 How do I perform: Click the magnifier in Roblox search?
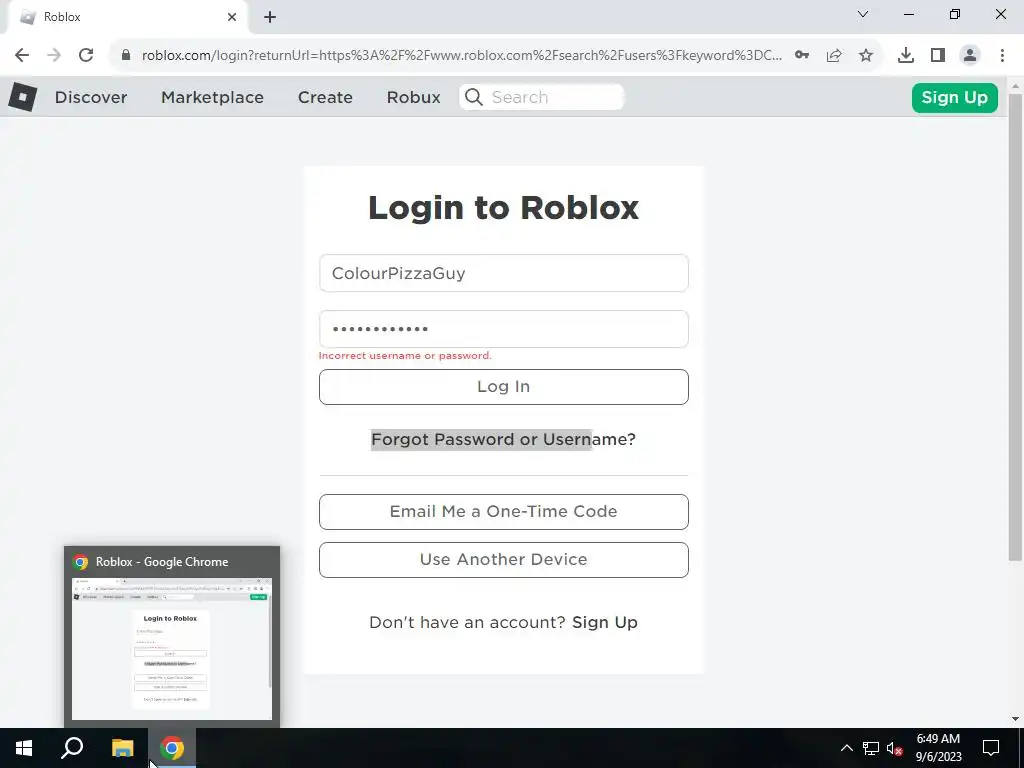pyautogui.click(x=474, y=97)
